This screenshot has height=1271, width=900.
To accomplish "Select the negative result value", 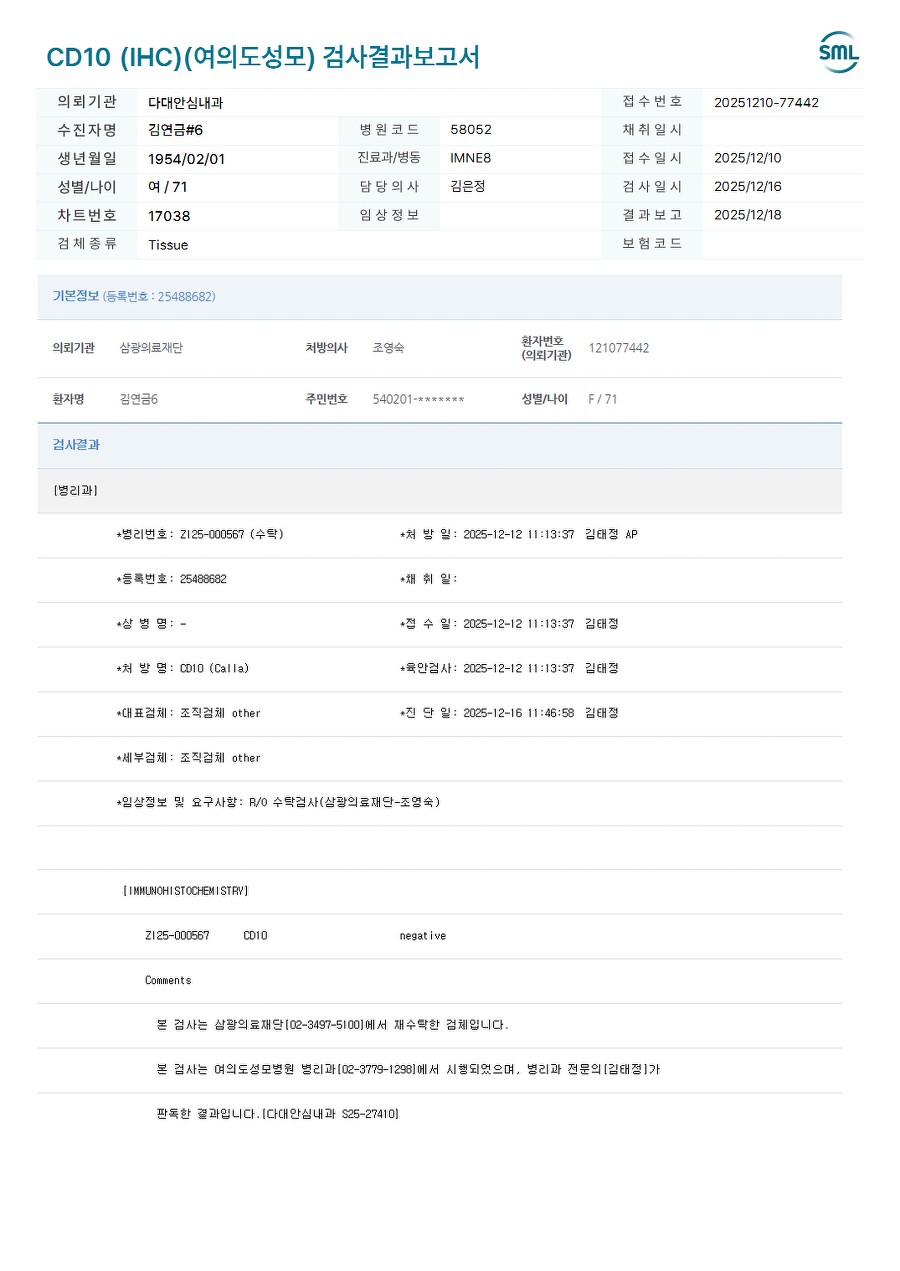I will (423, 936).
